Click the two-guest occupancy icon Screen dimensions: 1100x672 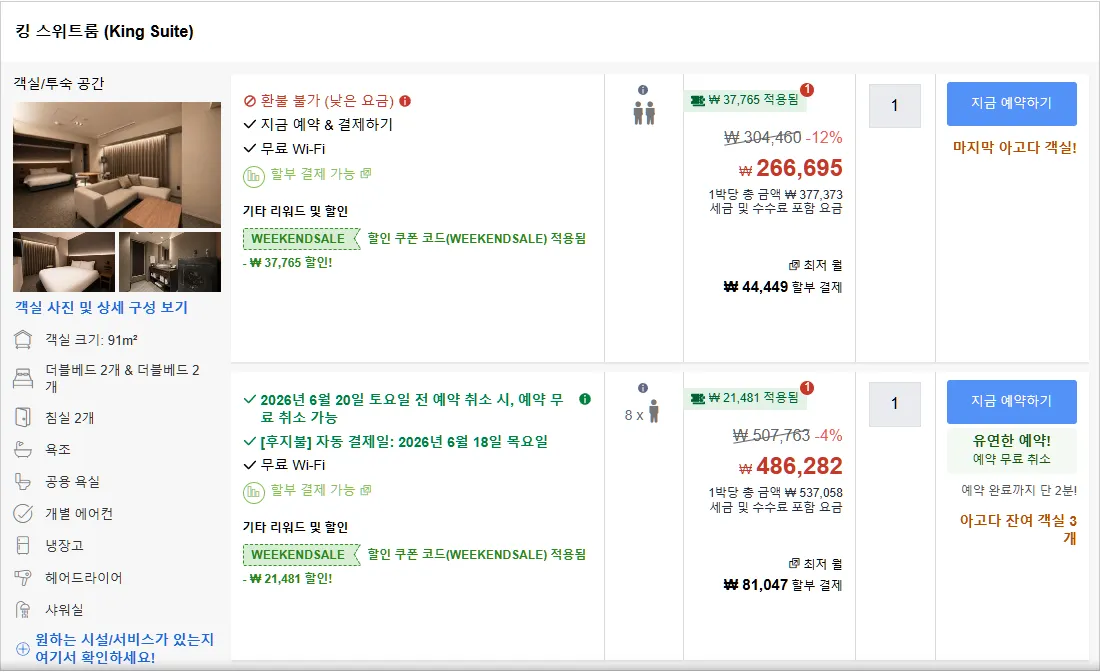point(644,113)
